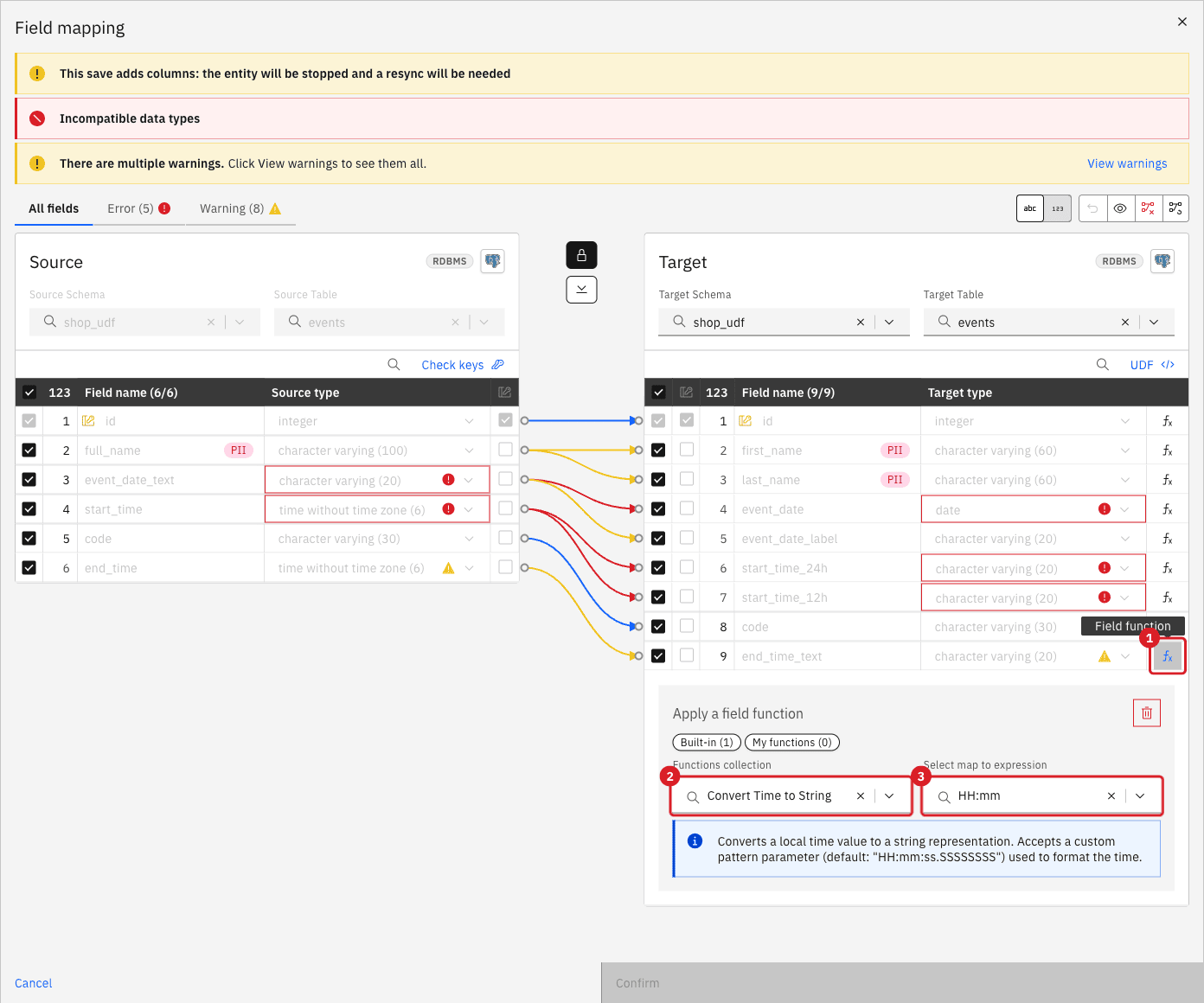Open the PostgreSQL icon in the Source panel
1204x1003 pixels.
[493, 261]
